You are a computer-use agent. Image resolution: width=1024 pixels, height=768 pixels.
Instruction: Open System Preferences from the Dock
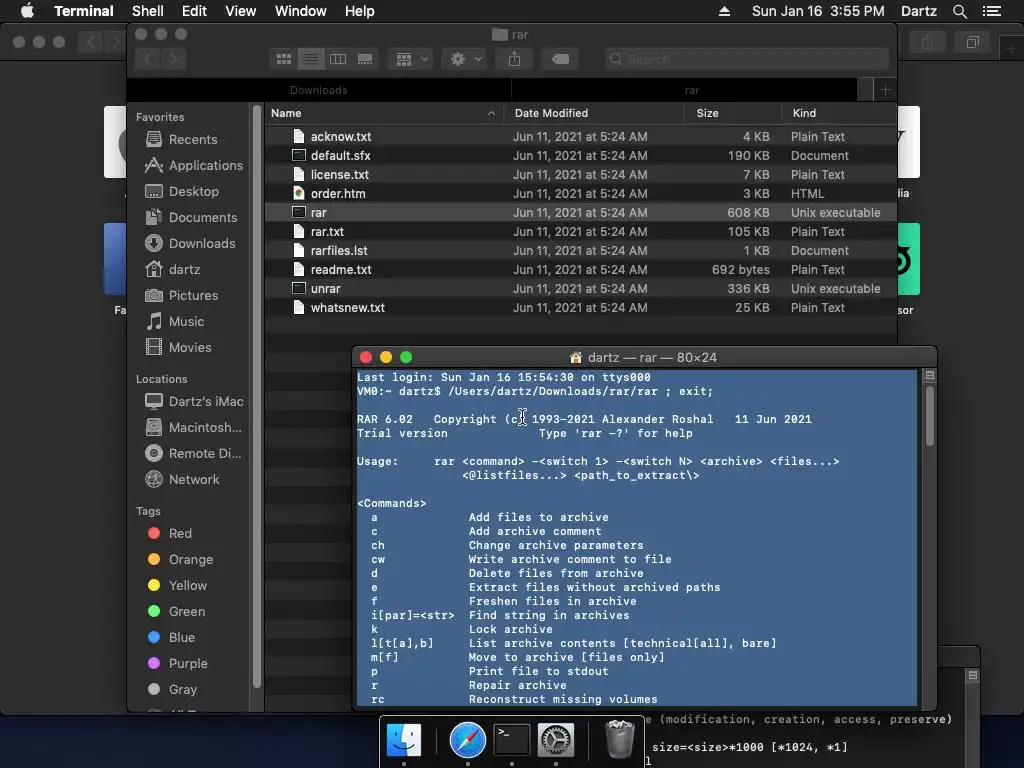tap(556, 741)
